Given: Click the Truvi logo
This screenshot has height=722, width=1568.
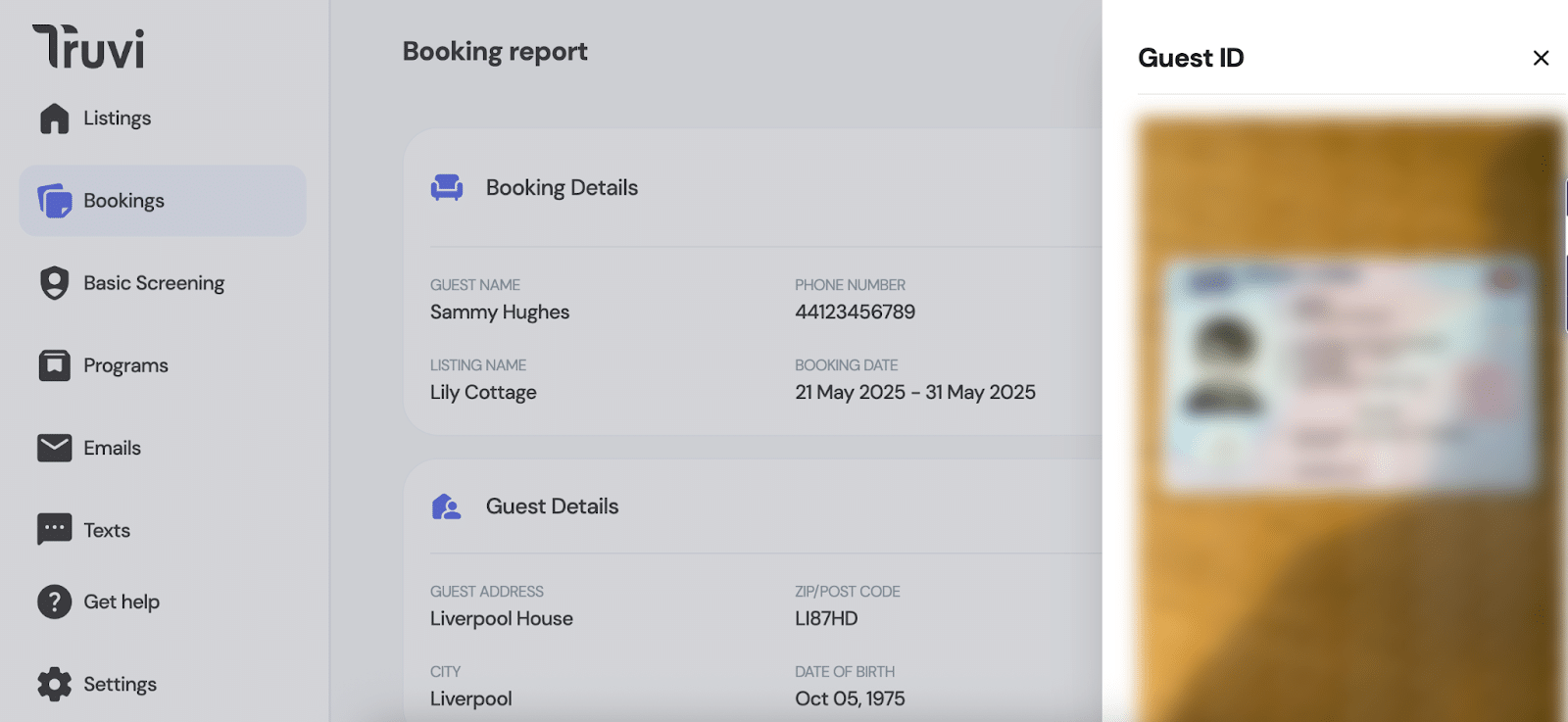Looking at the screenshot, I should tap(88, 46).
